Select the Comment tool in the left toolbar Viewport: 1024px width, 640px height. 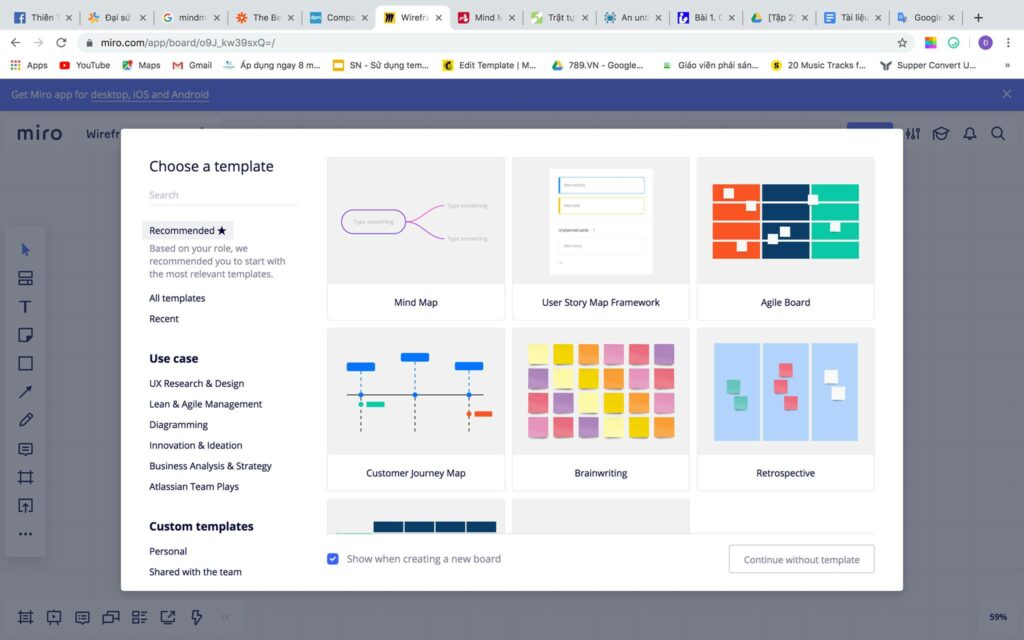[x=25, y=449]
